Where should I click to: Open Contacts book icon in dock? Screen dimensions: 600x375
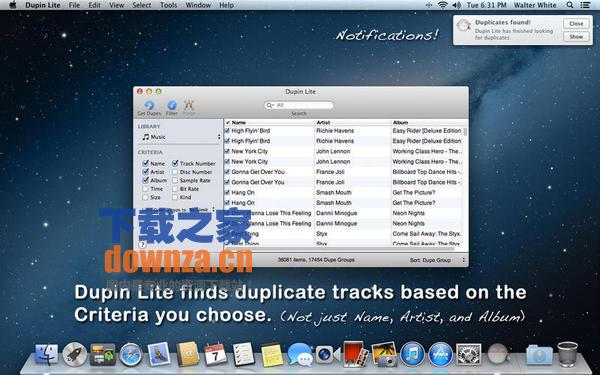pyautogui.click(x=188, y=354)
